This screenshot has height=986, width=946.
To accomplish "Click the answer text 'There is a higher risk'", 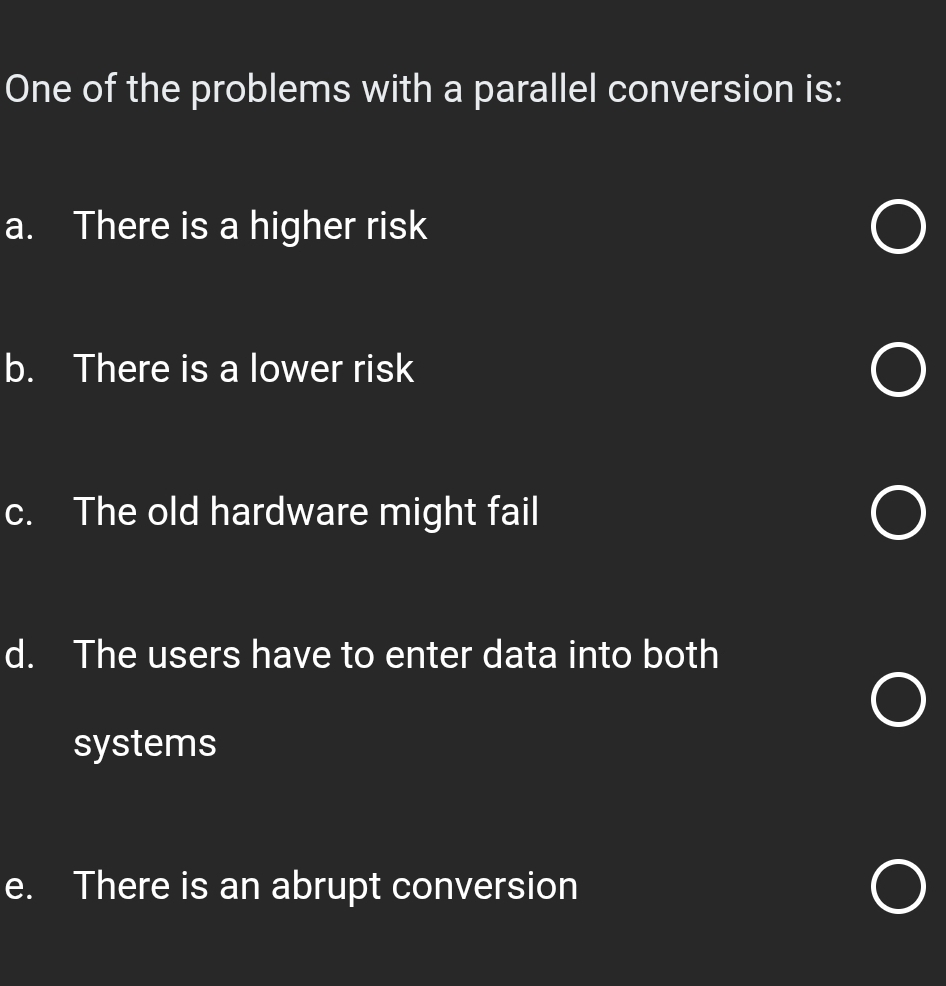I will 250,227.
